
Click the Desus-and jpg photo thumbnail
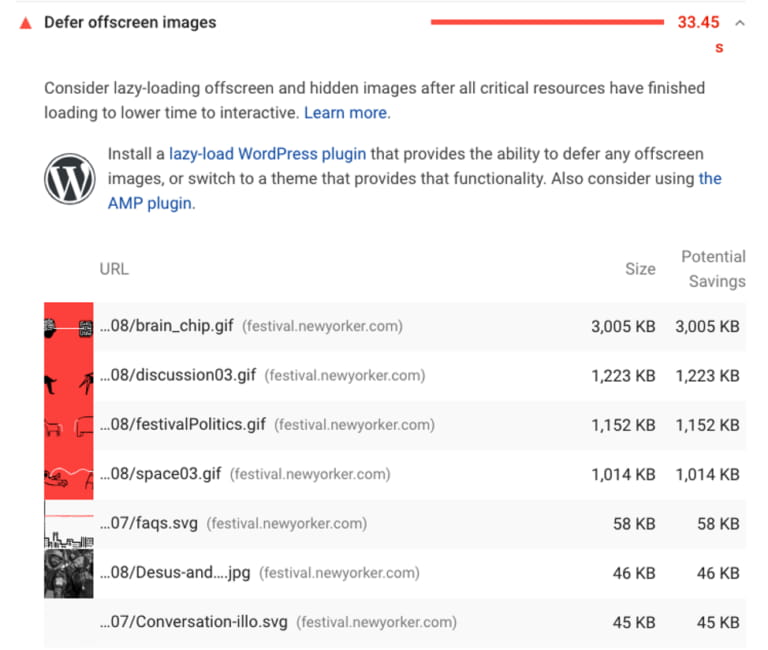point(68,573)
